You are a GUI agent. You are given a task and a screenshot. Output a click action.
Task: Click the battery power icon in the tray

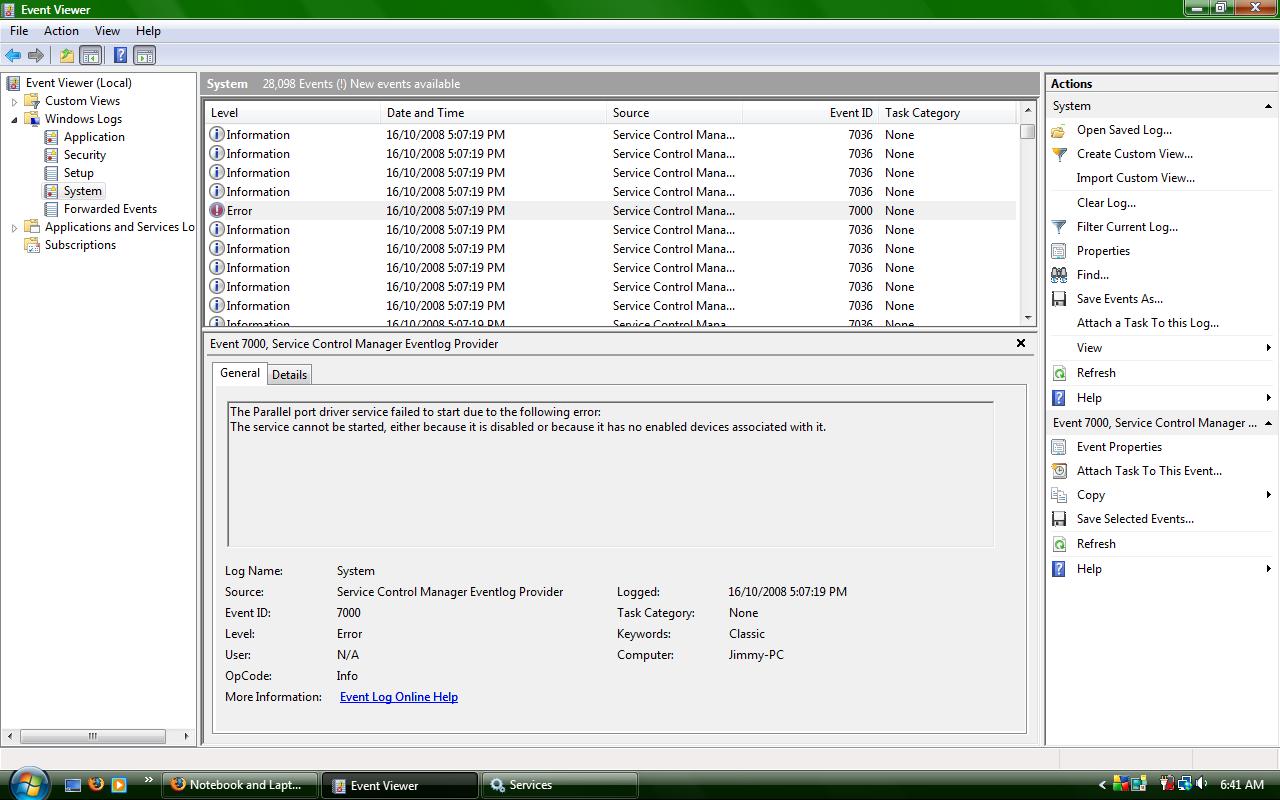tap(1167, 785)
